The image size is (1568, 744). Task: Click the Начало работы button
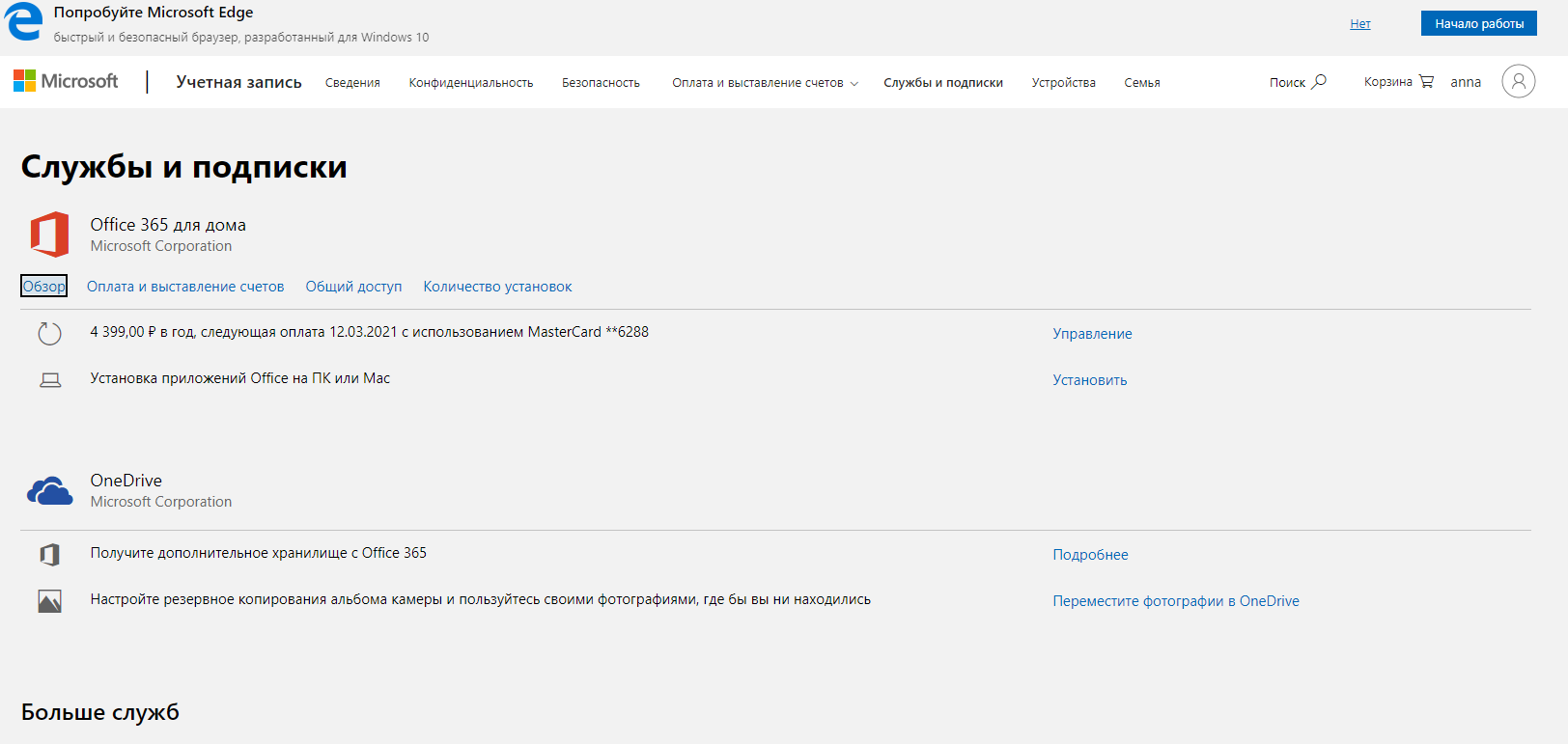[1479, 23]
